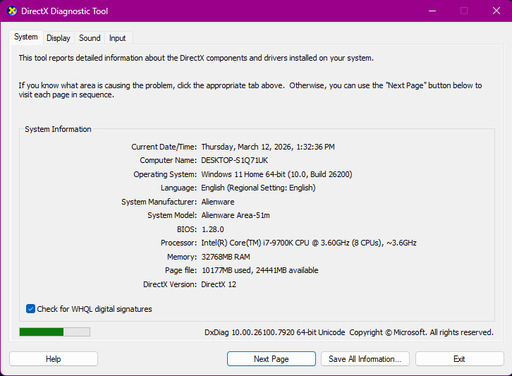Screen dimensions: 512x376
Task: Click computer name DESKTOP-S1Q71UK
Action: coord(234,160)
